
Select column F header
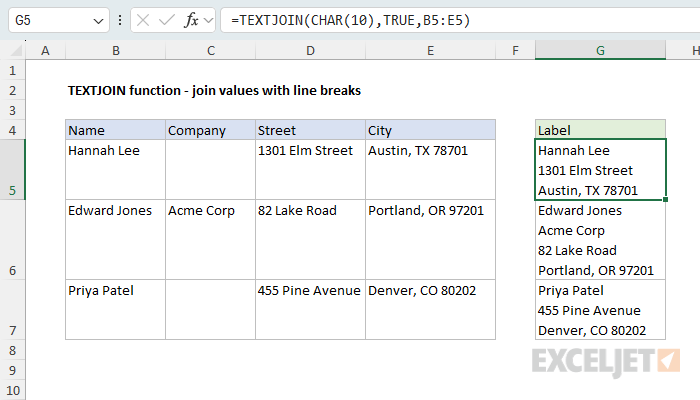pos(516,50)
